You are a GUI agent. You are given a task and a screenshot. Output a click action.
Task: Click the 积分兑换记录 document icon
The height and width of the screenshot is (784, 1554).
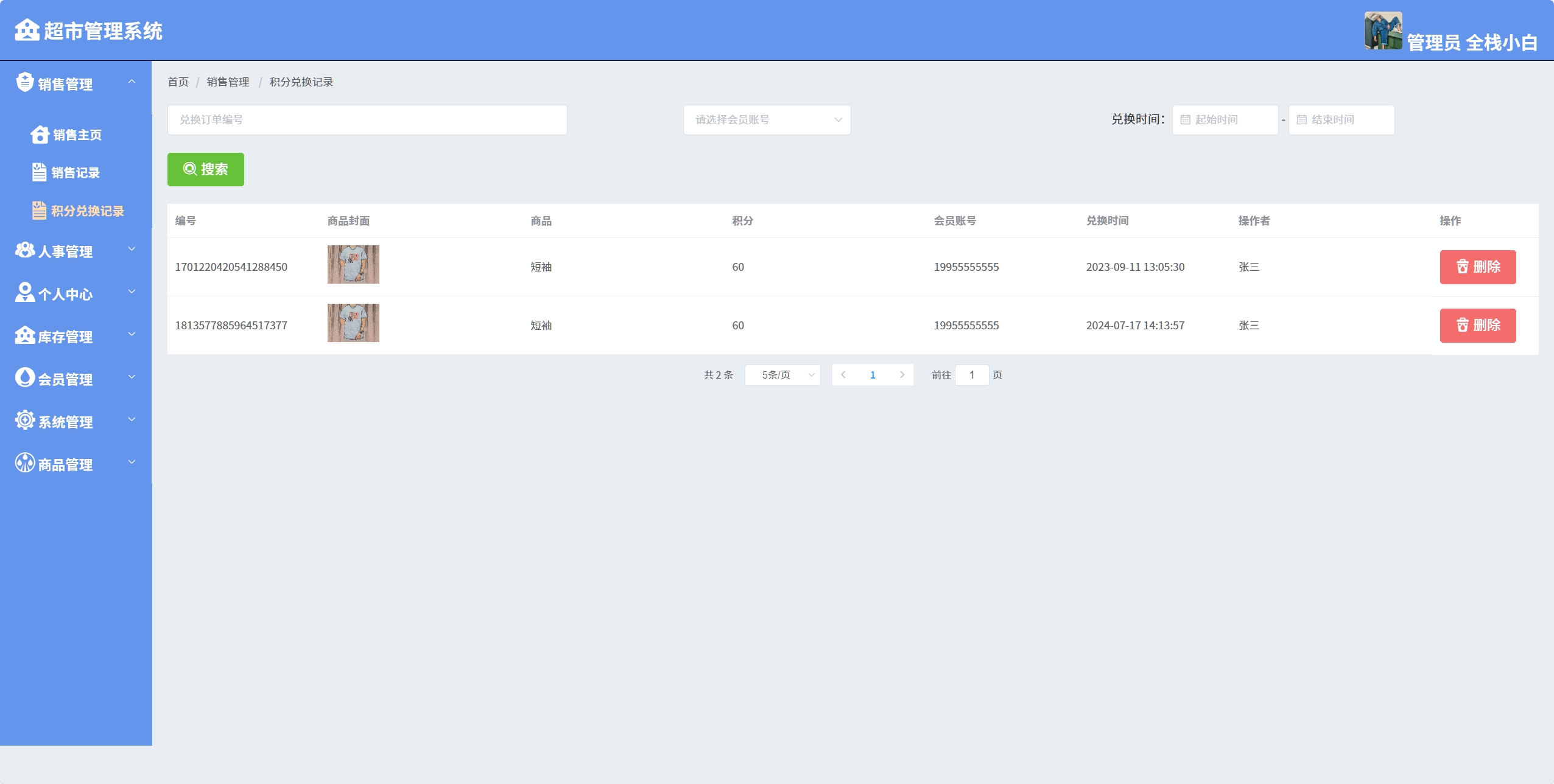[x=39, y=211]
